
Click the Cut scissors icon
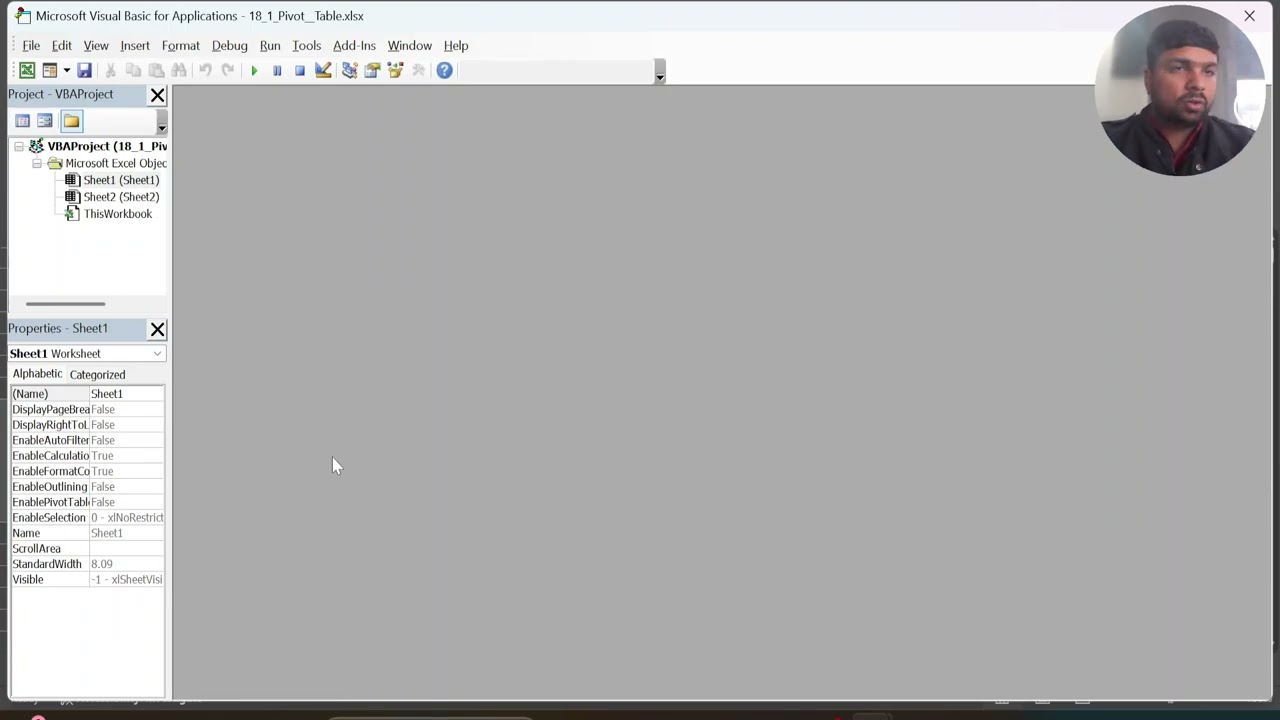point(110,70)
